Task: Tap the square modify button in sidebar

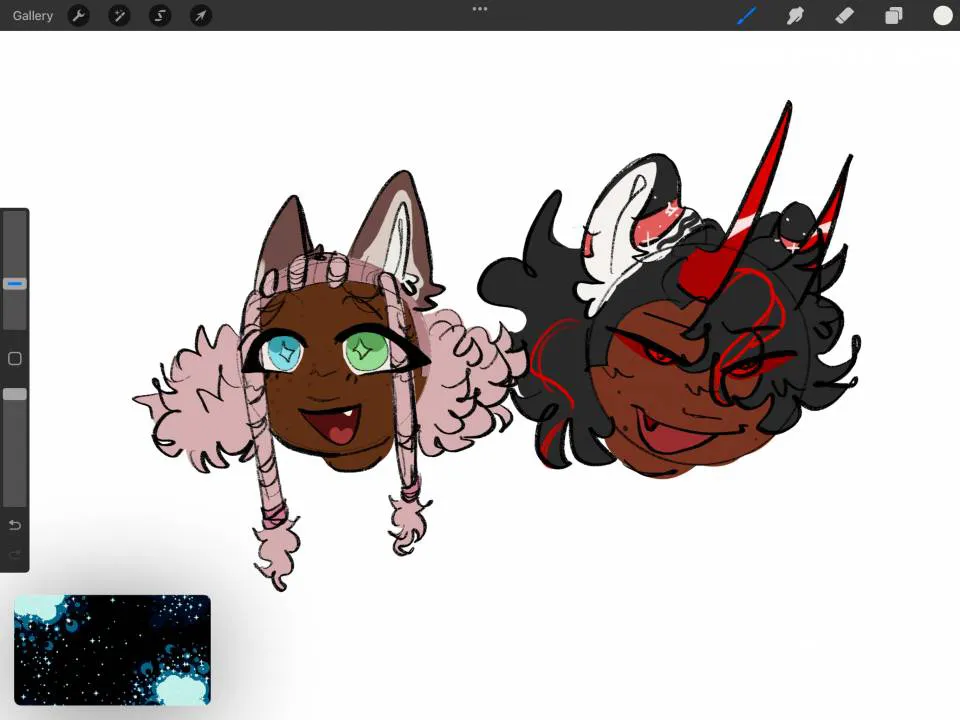Action: point(15,359)
